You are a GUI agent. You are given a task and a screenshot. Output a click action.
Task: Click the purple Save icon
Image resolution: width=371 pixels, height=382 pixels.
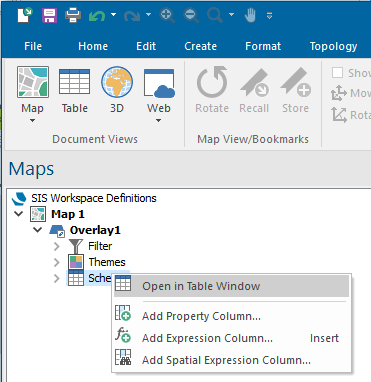click(49, 15)
